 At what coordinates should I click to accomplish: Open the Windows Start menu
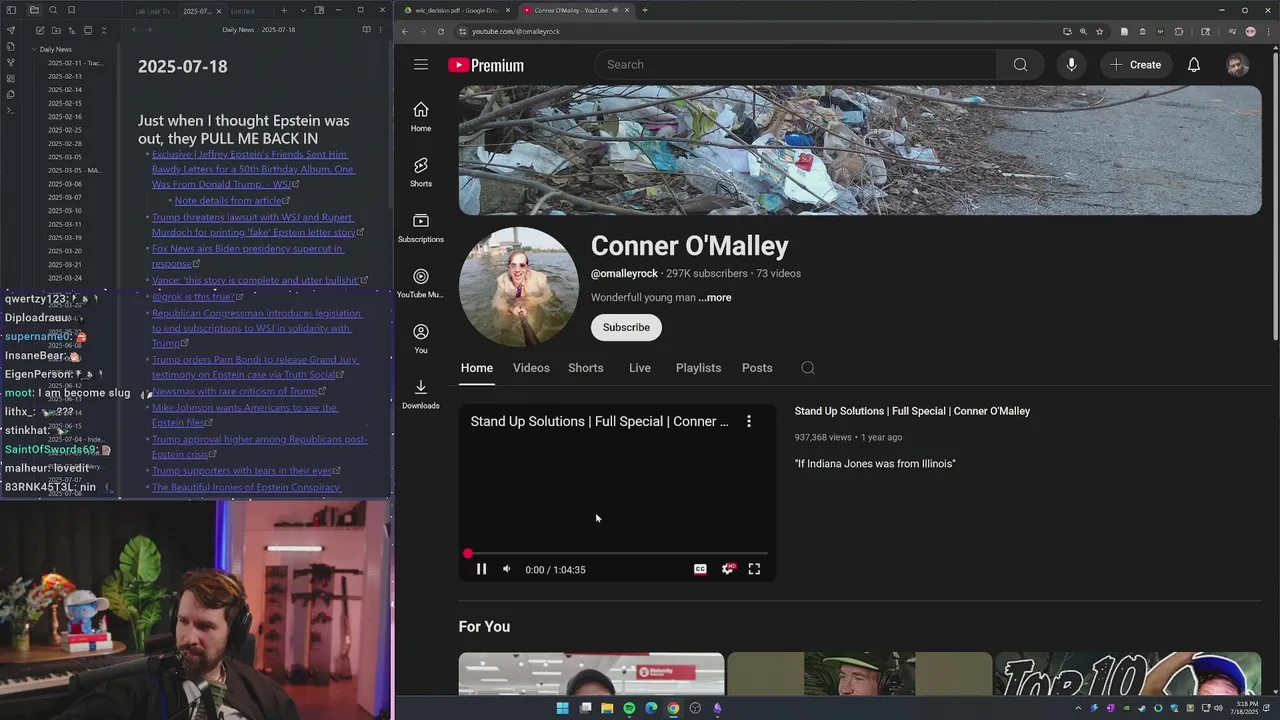pyautogui.click(x=563, y=708)
